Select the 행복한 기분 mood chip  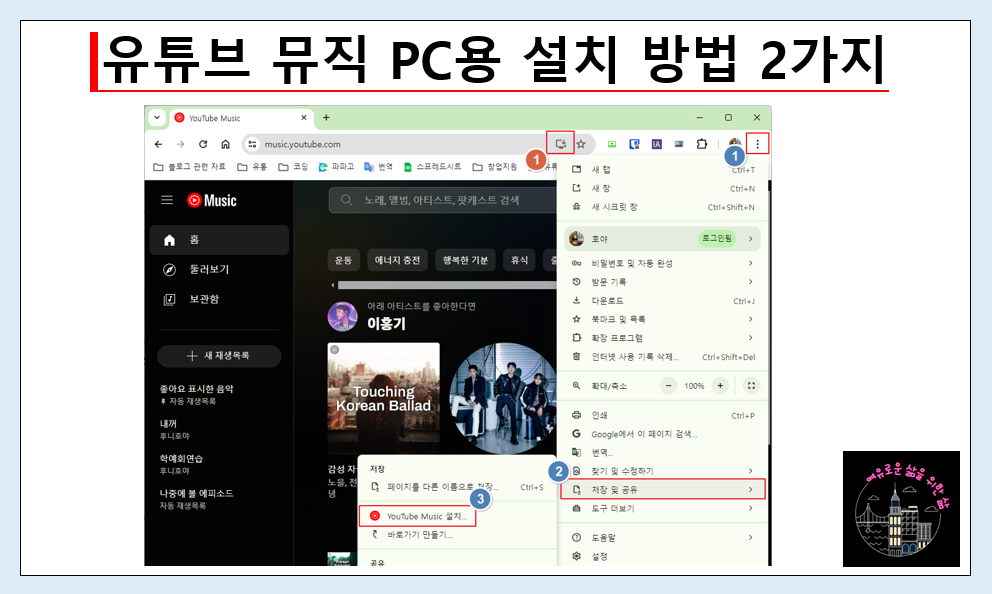[x=465, y=260]
